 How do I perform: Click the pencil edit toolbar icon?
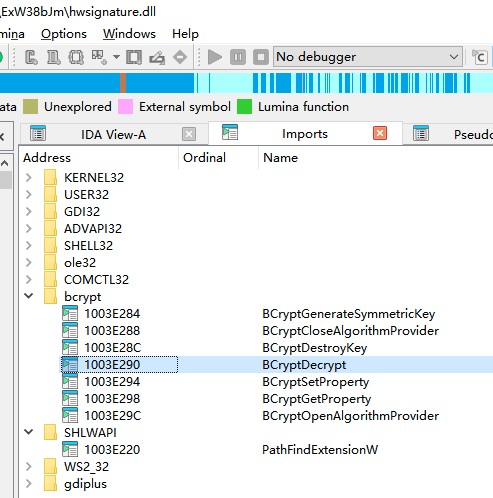click(157, 57)
